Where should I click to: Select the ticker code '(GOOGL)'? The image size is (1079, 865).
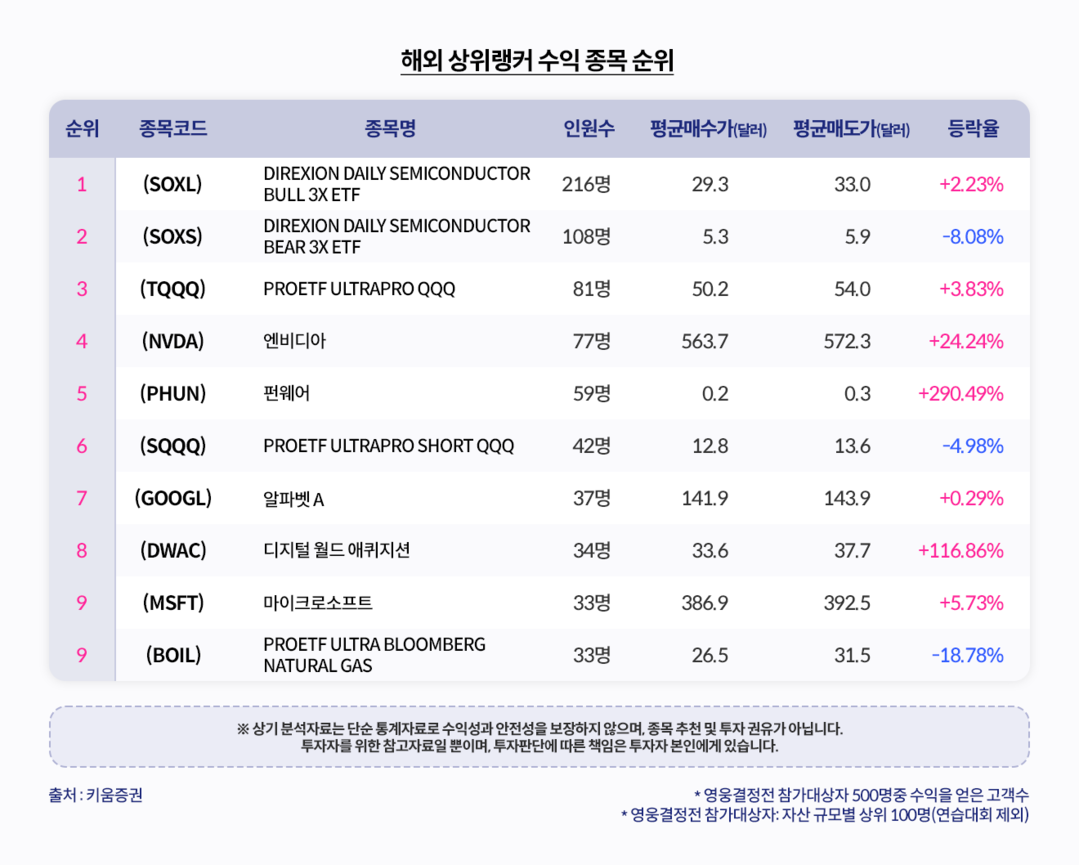(x=173, y=498)
